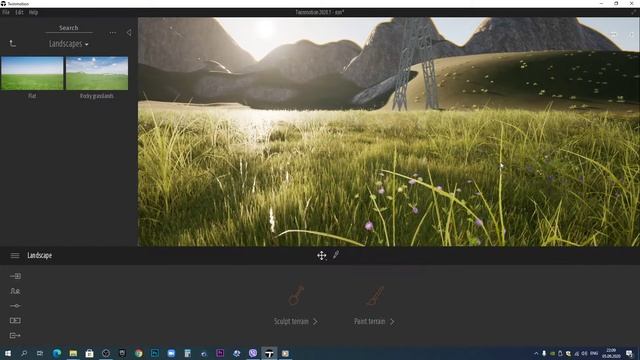
Task: Open Paint terrain options
Action: (x=370, y=322)
